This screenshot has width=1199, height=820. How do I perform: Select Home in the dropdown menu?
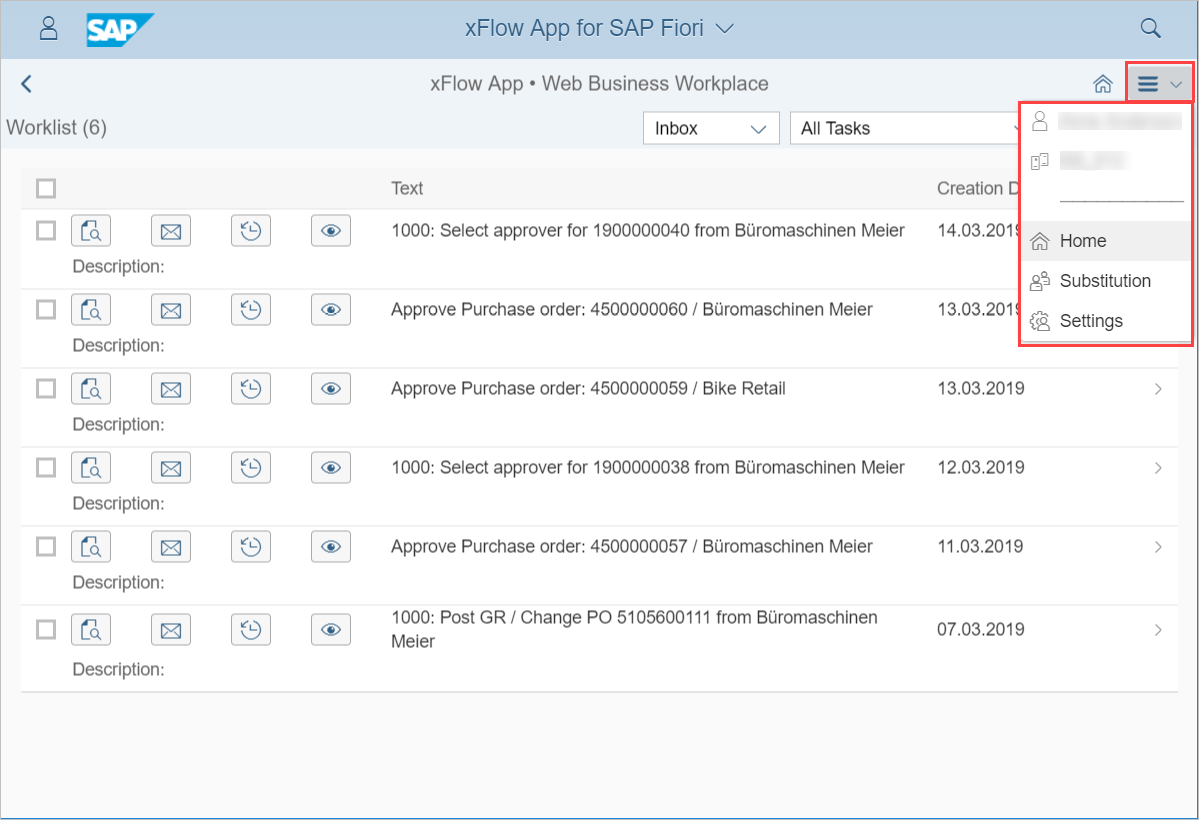[x=1083, y=241]
